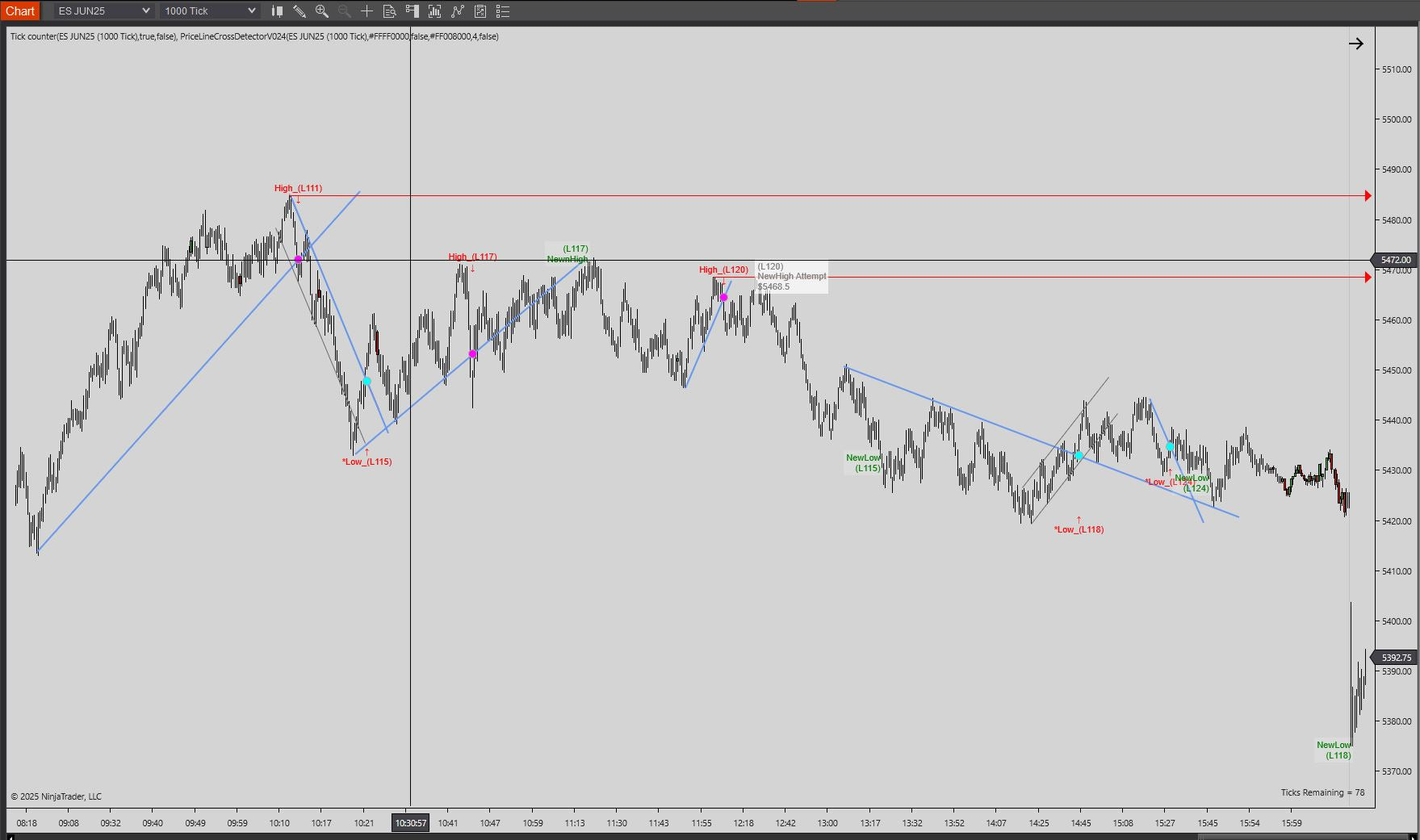Click the 10:30:57 time marker on axis
1420x840 pixels.
point(411,823)
